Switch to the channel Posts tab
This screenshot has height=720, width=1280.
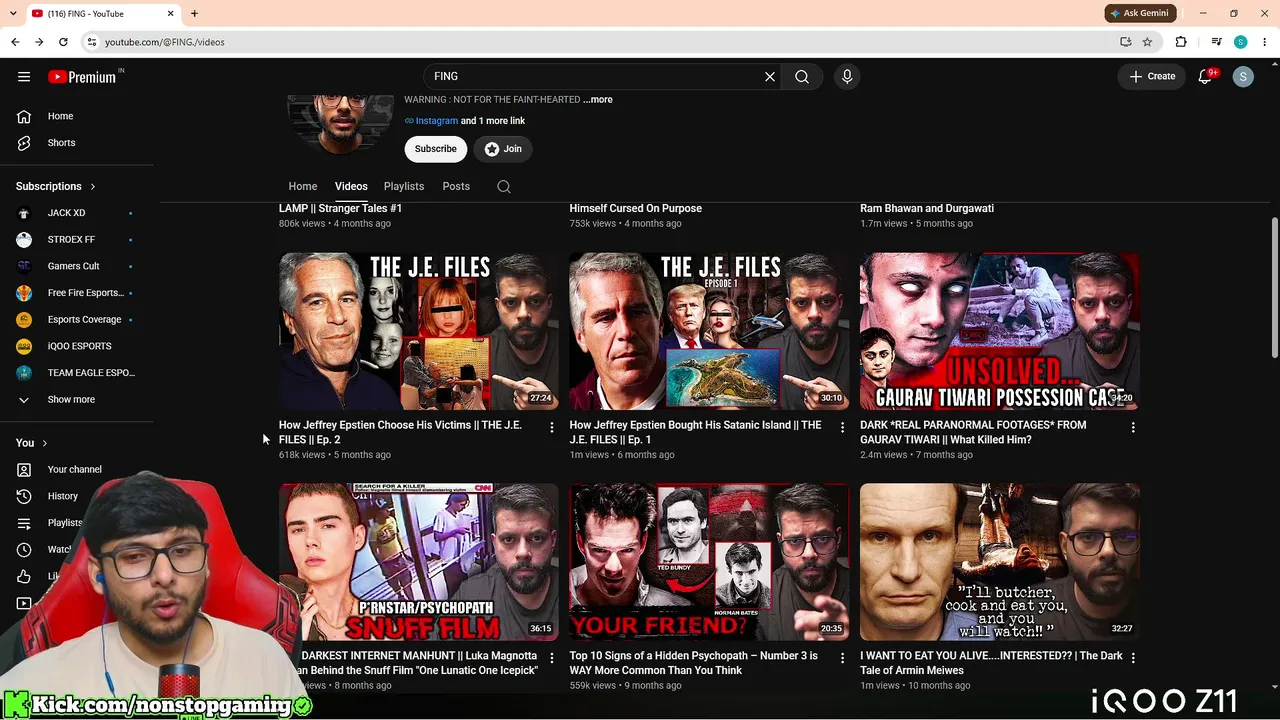456,187
